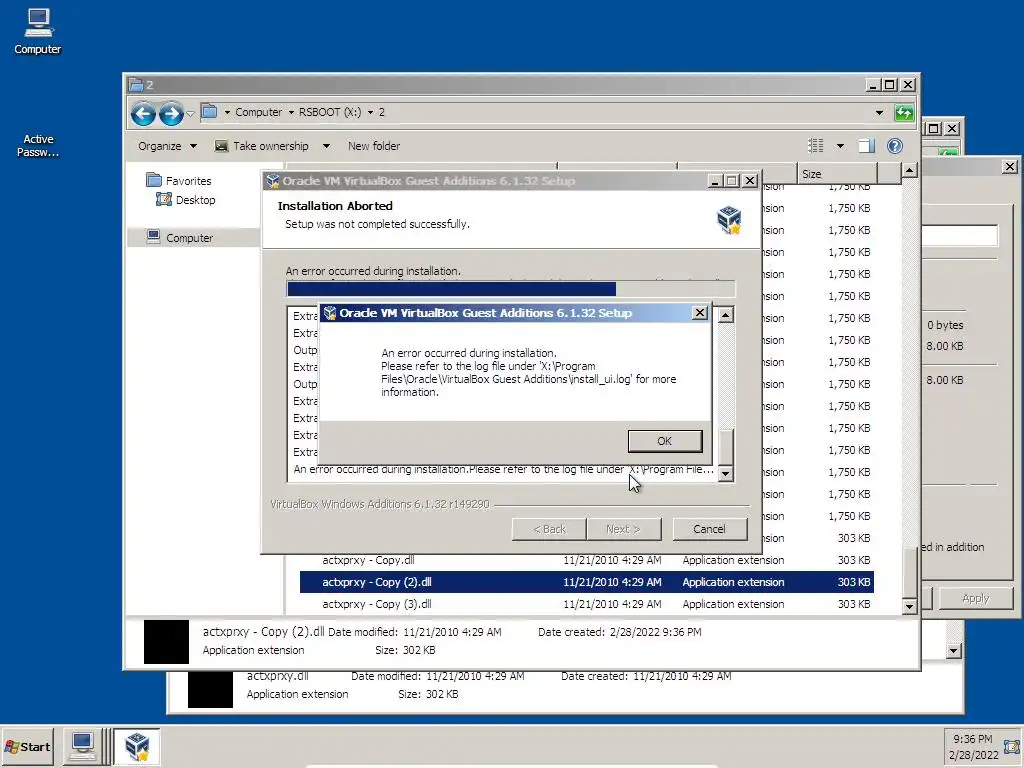The width and height of the screenshot is (1024, 768).
Task: Select Desktop in navigation pane
Action: (186, 200)
